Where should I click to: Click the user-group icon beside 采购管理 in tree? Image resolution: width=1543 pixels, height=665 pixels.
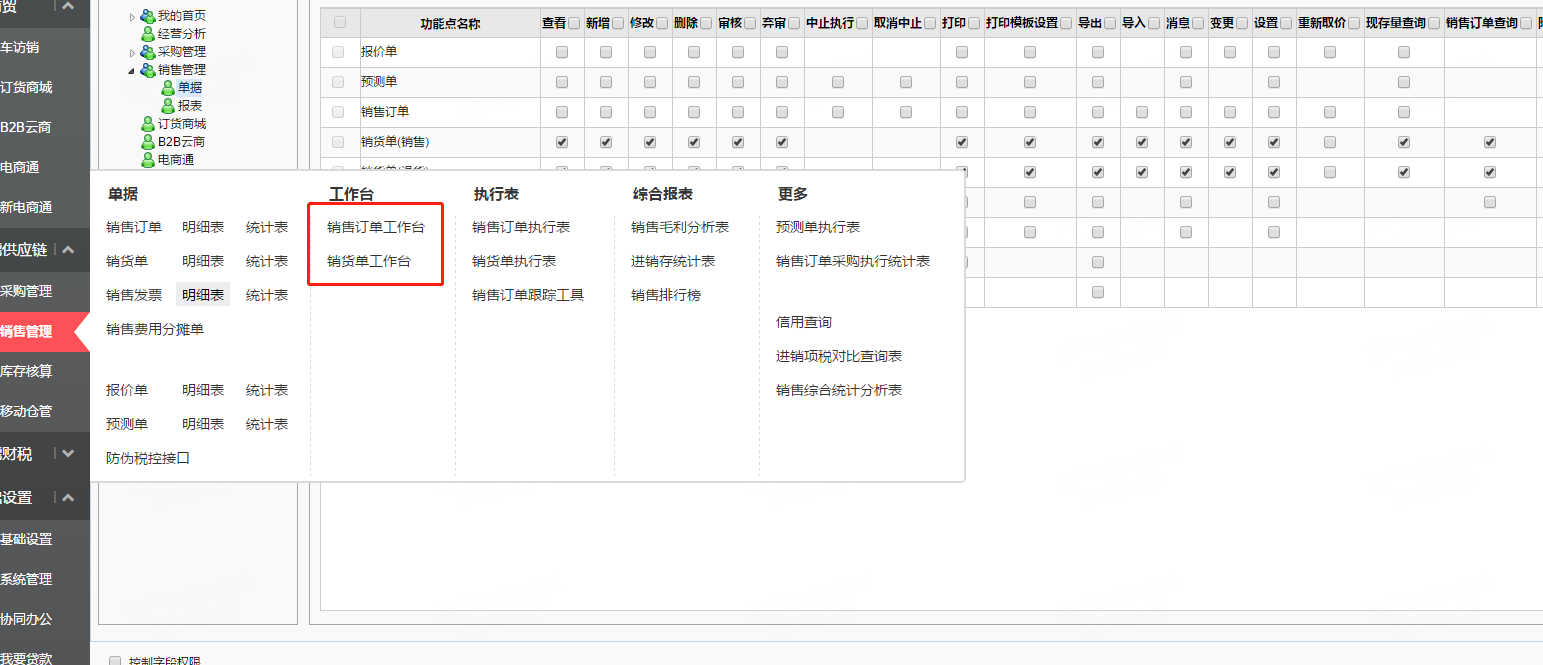click(x=148, y=52)
